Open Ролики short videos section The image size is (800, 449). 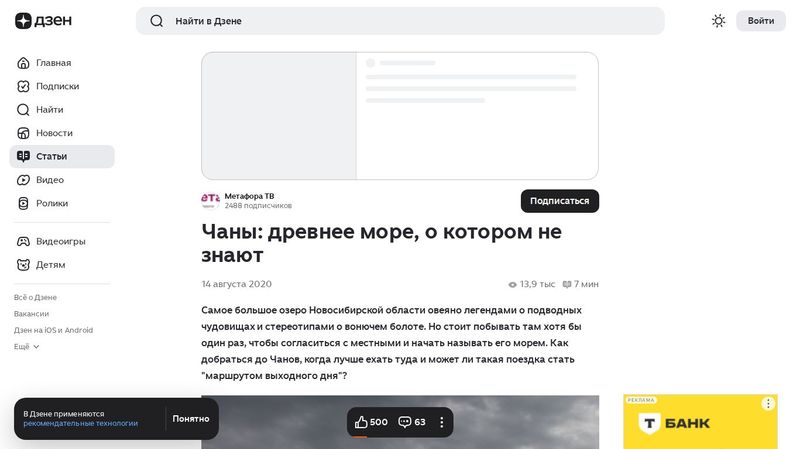tap(52, 203)
